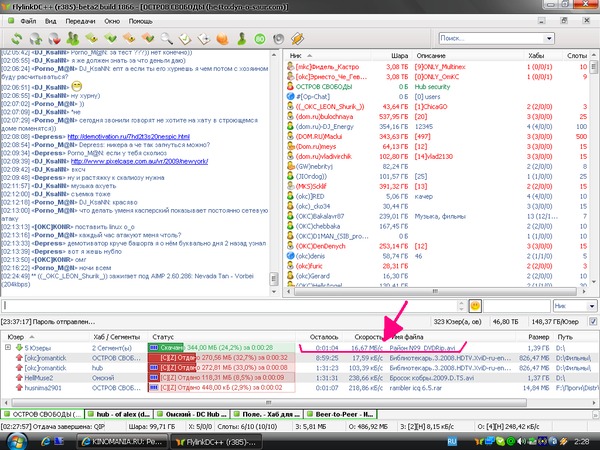Screen dimensions: 600x450
Task: Open demotivation.ru link in chat
Action: point(129,137)
